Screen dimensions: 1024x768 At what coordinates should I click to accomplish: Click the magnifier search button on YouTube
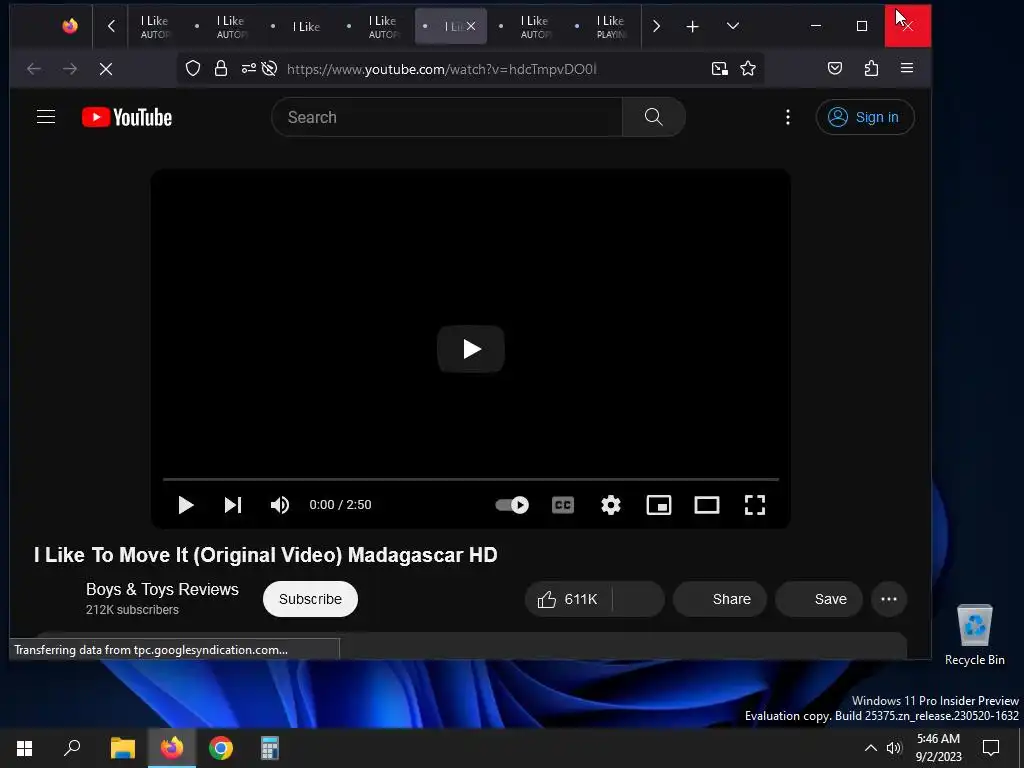coord(654,117)
